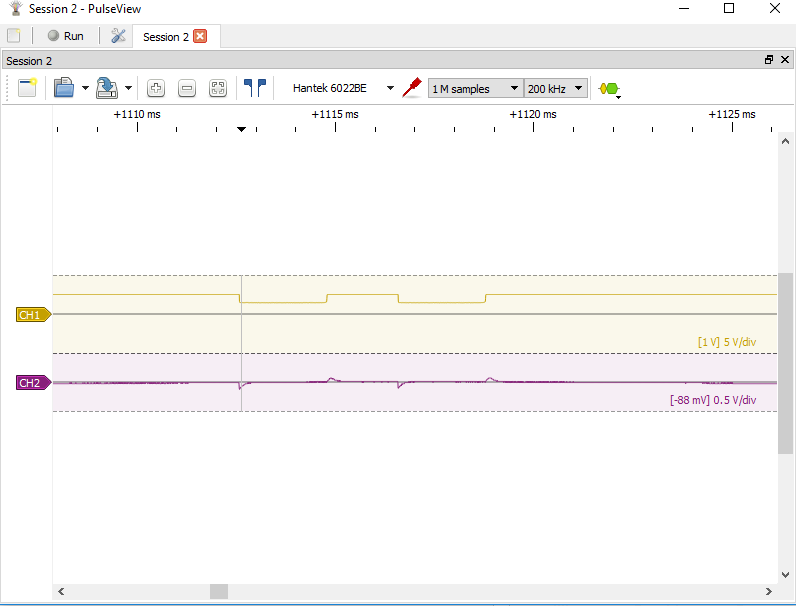The height and width of the screenshot is (606, 796).
Task: Zoom out using the minus icon
Action: point(187,88)
